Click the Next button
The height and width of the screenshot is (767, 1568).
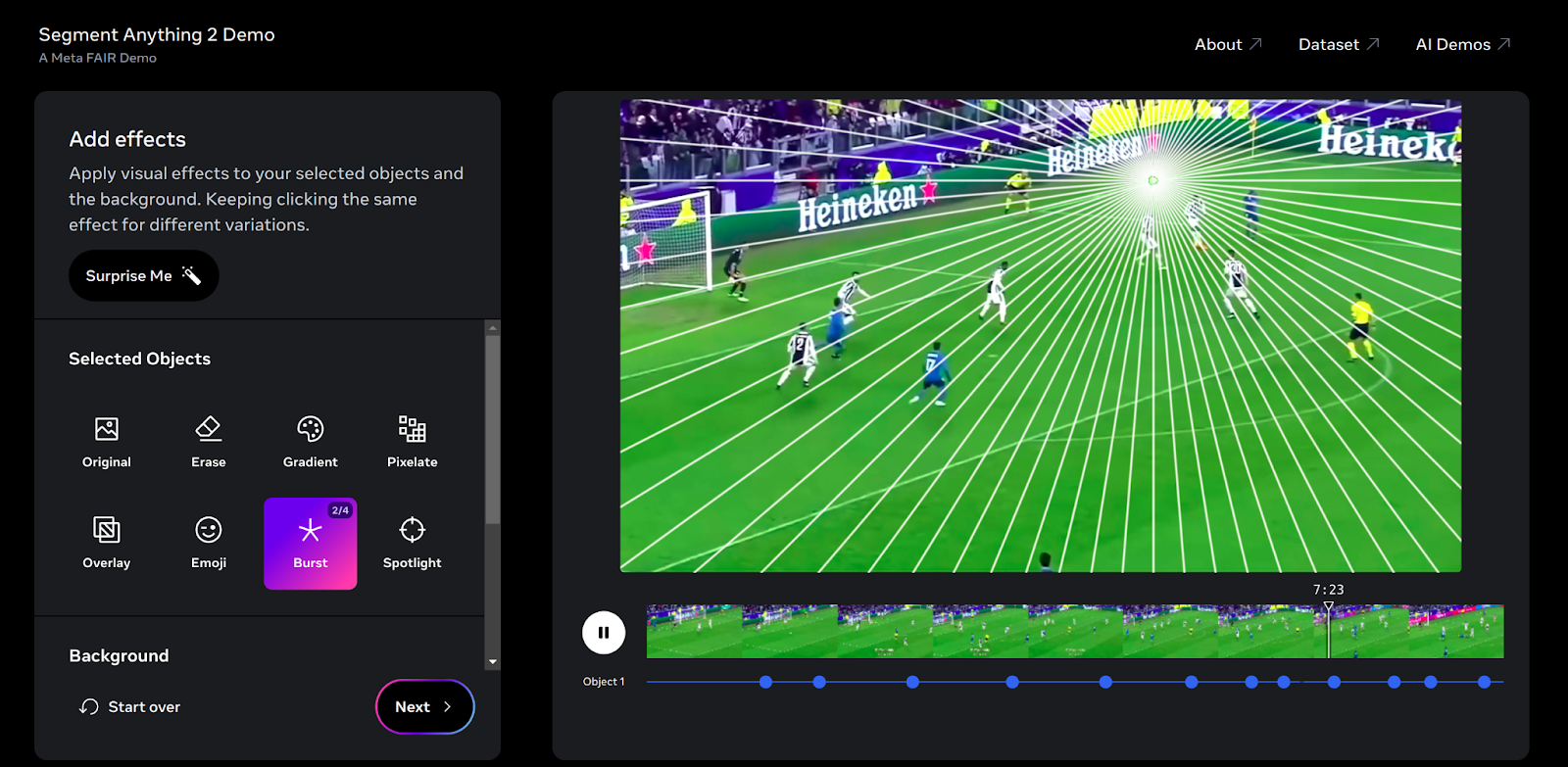point(425,706)
